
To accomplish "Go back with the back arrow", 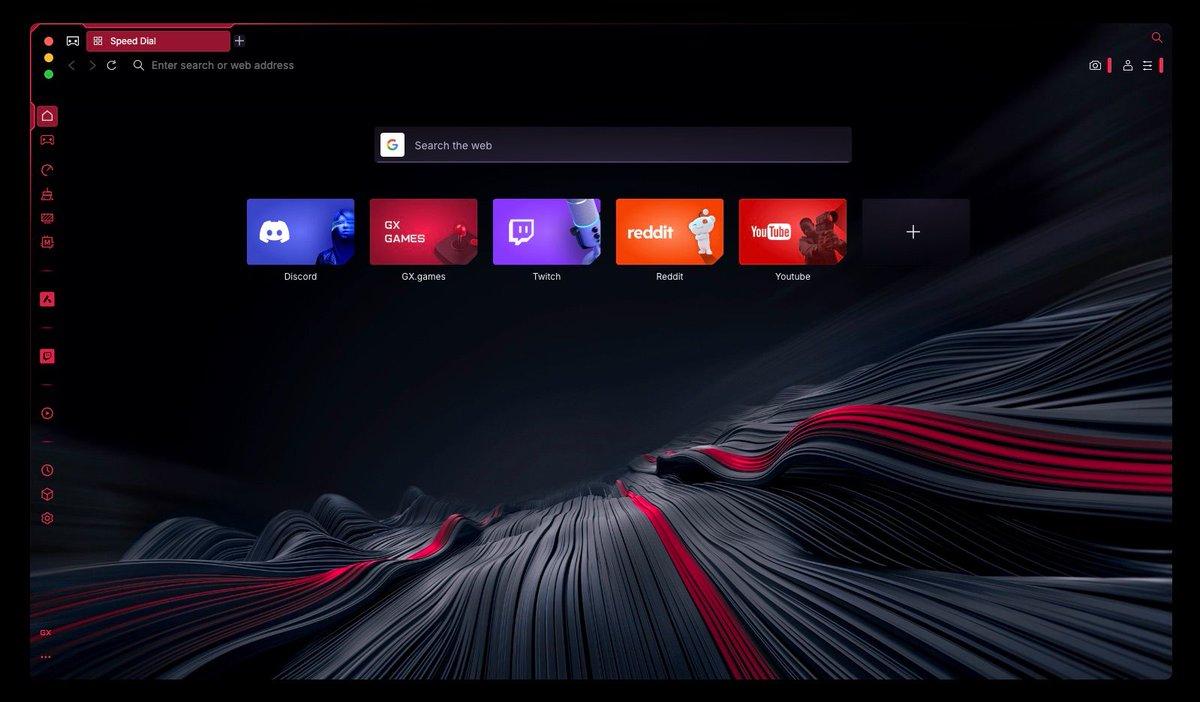I will pyautogui.click(x=71, y=65).
